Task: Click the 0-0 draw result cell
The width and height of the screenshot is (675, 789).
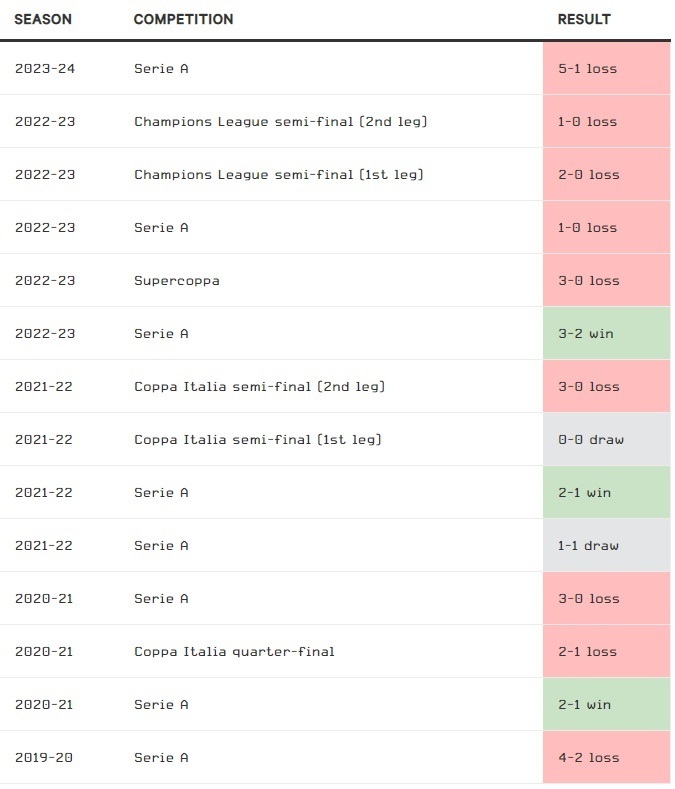Action: 605,440
